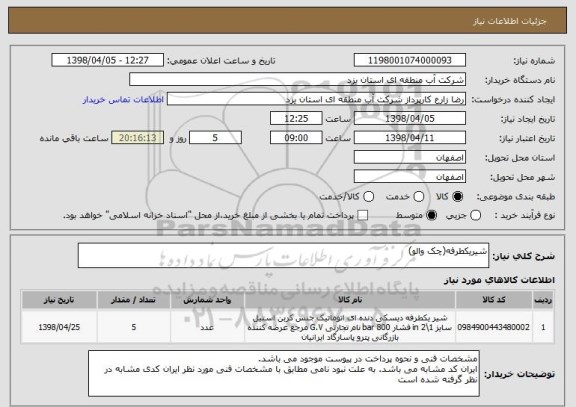This screenshot has height=407, width=576.
Task: Click the جزئیات اطلاعات نیاز page title
Action: [x=510, y=21]
